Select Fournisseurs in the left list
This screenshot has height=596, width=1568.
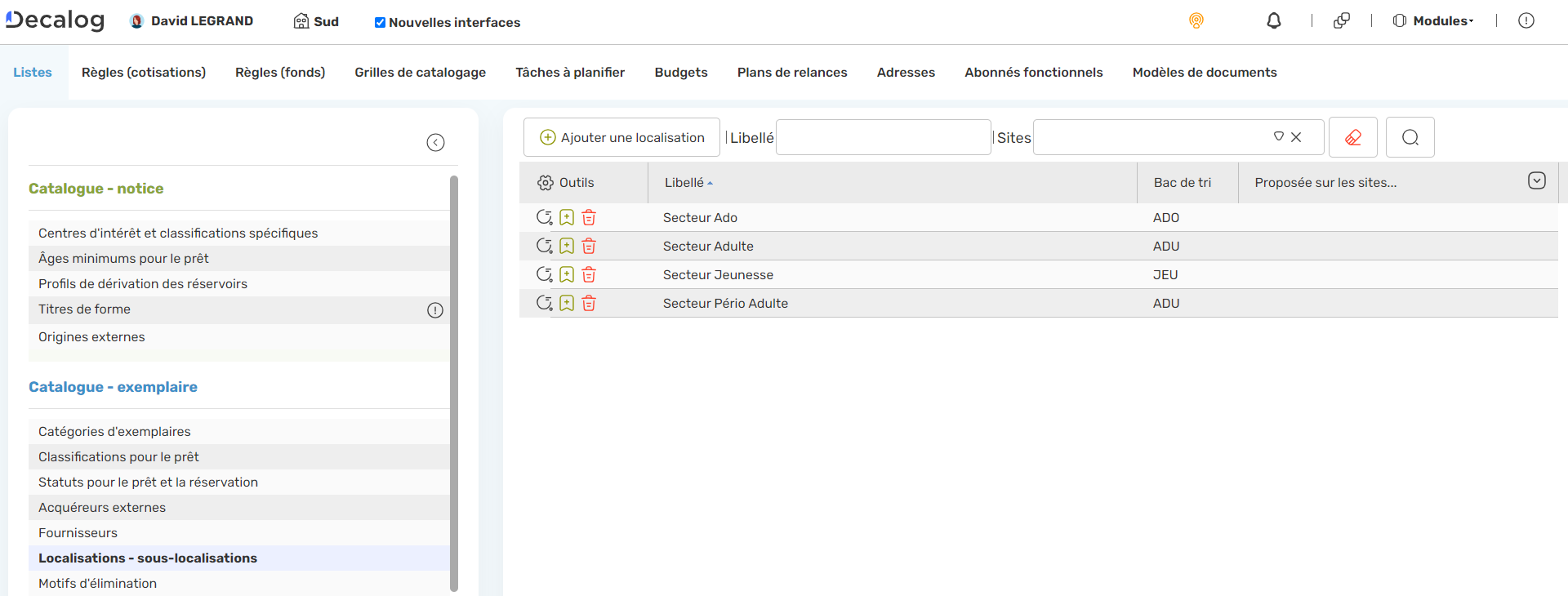[x=78, y=533]
